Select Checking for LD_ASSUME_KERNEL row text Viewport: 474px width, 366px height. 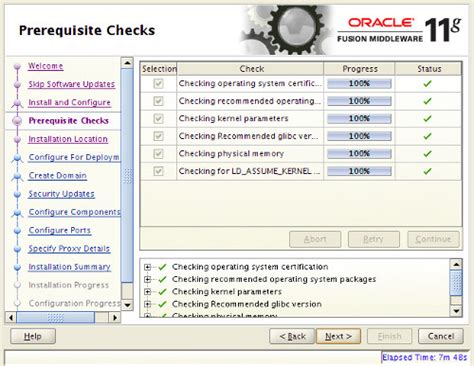249,171
